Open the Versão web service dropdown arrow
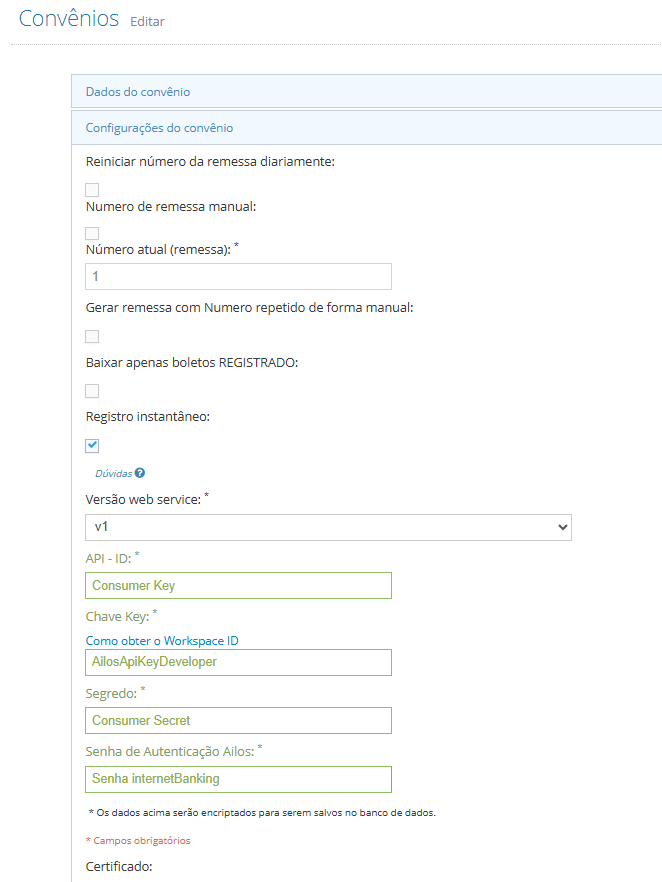This screenshot has width=662, height=882. click(562, 527)
